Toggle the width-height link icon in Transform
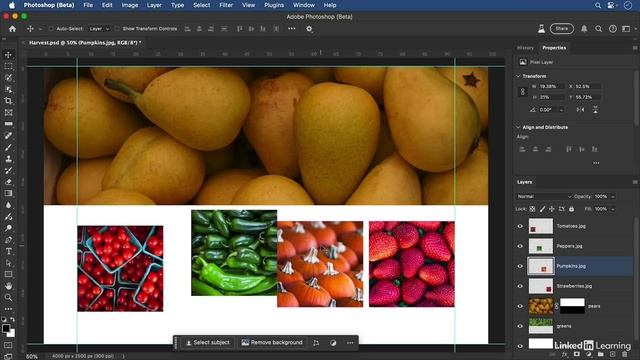Screen dimensions: 640x360 [x=522, y=92]
